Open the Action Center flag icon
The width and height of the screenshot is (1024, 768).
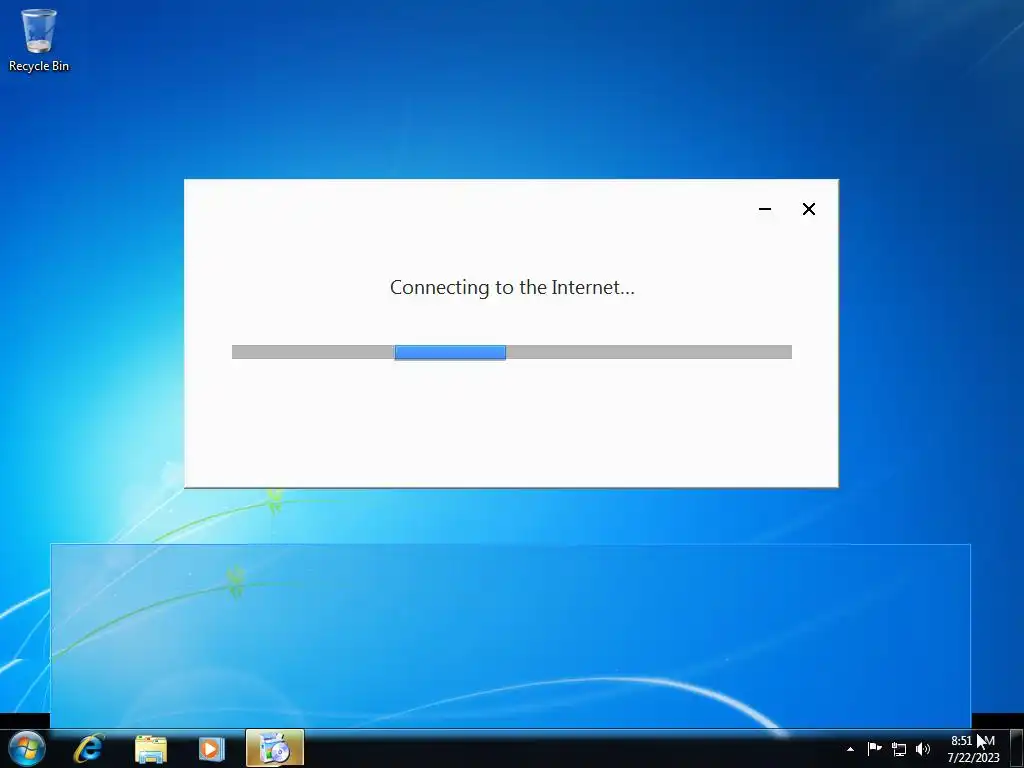[874, 748]
